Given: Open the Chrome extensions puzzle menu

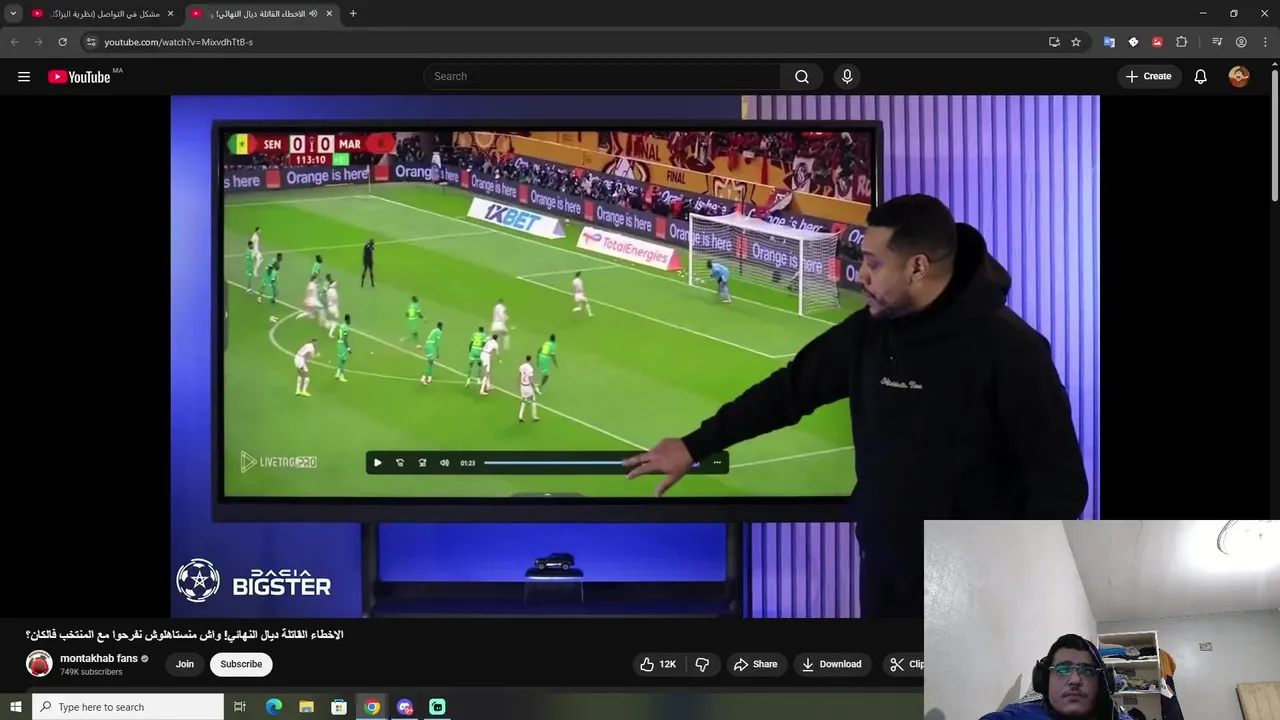Looking at the screenshot, I should (x=1181, y=42).
